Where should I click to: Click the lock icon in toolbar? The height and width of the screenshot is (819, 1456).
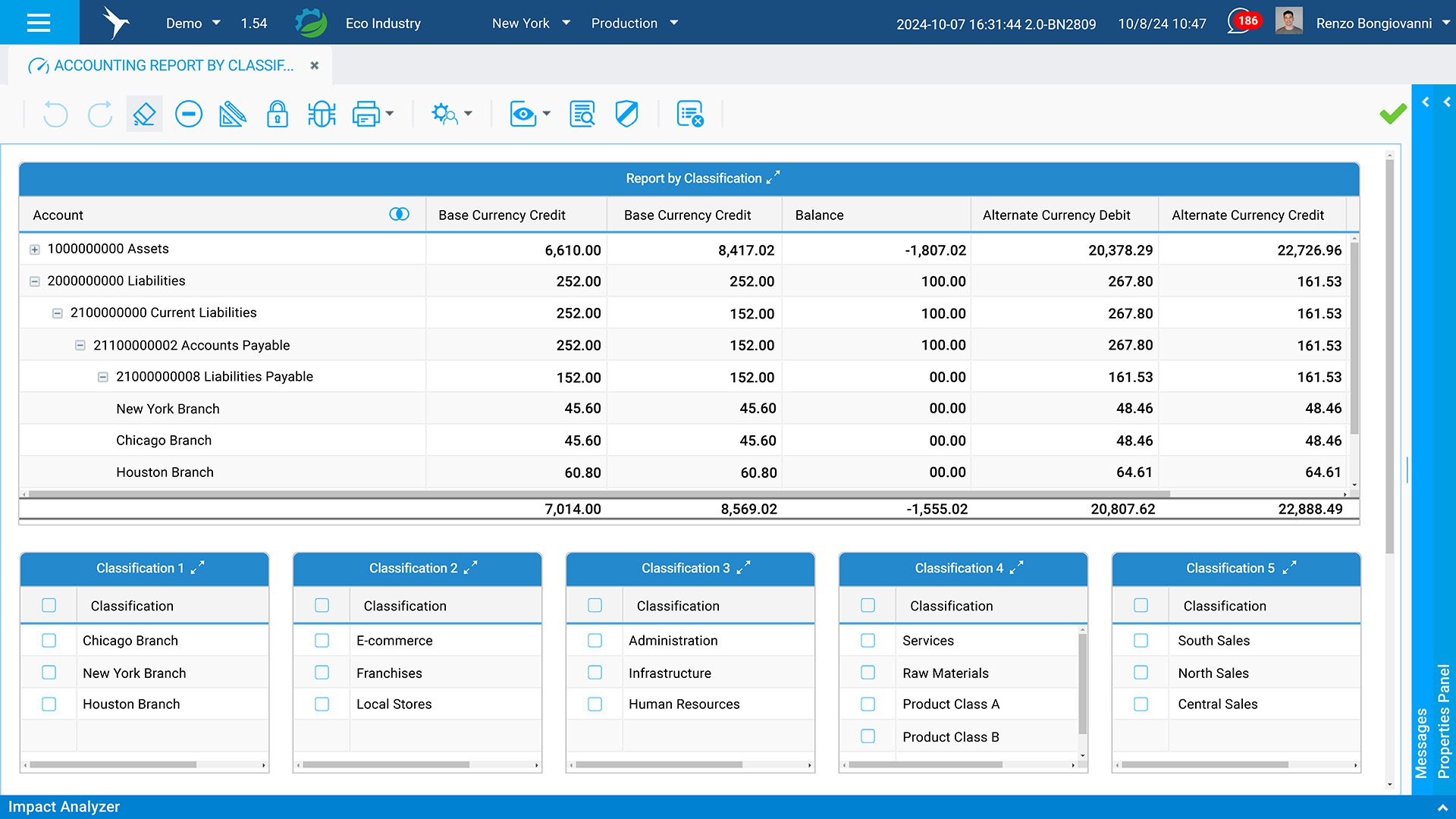pos(277,115)
